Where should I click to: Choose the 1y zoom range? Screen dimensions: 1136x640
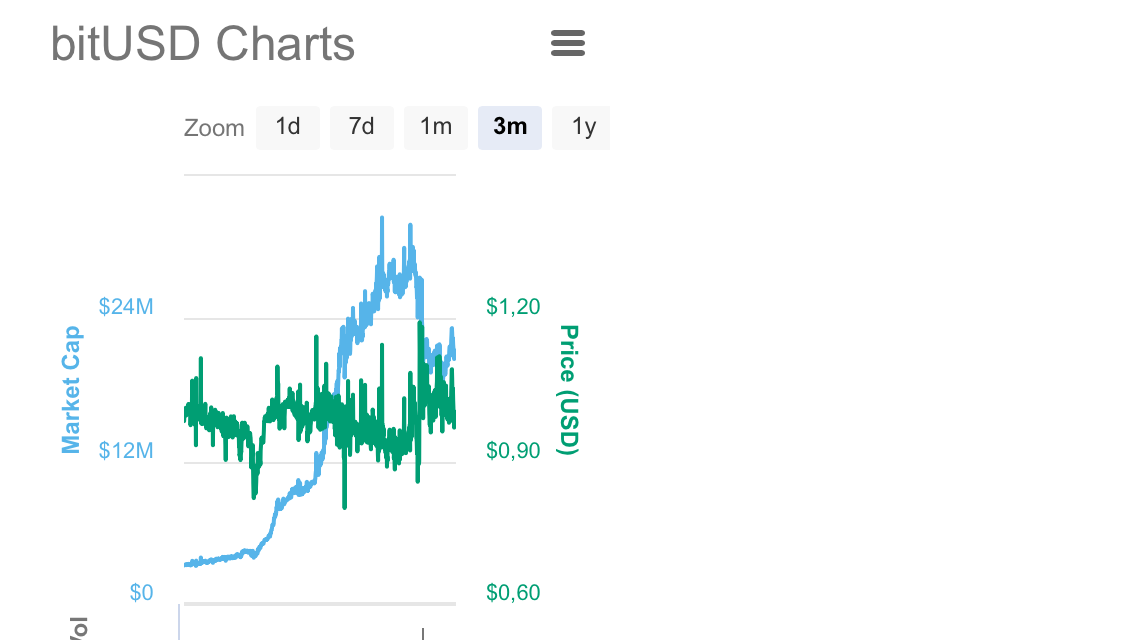coord(583,128)
